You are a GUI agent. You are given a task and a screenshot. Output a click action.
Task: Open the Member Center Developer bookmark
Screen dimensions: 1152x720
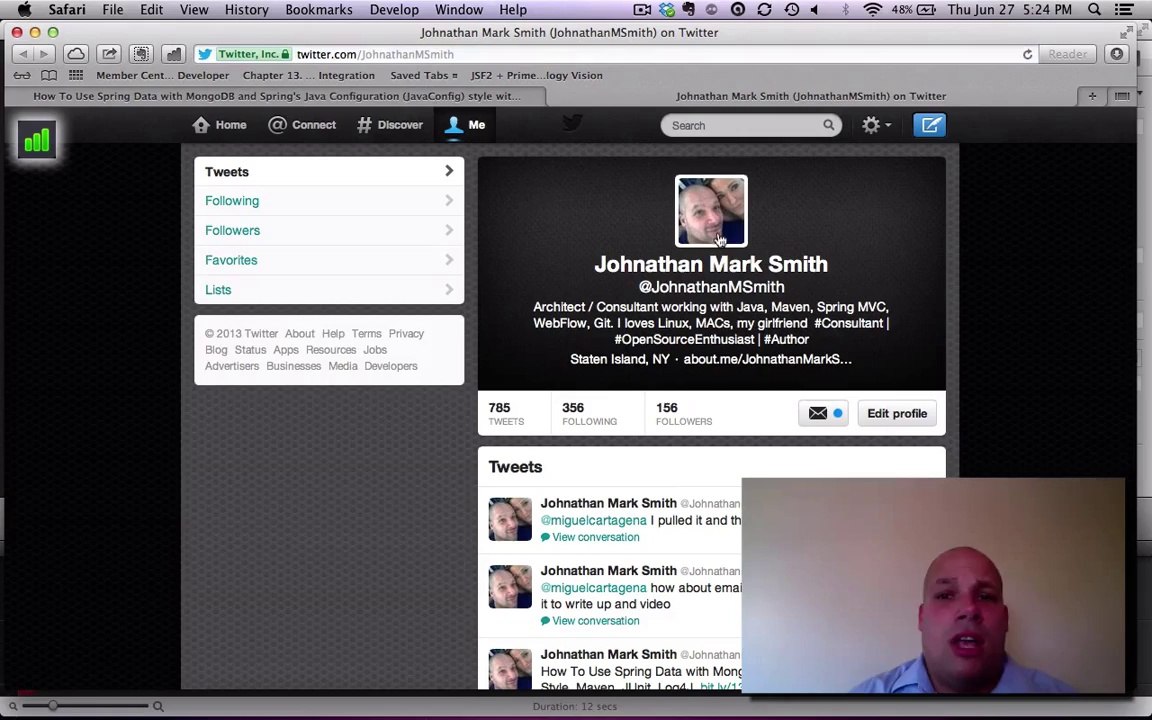point(162,75)
